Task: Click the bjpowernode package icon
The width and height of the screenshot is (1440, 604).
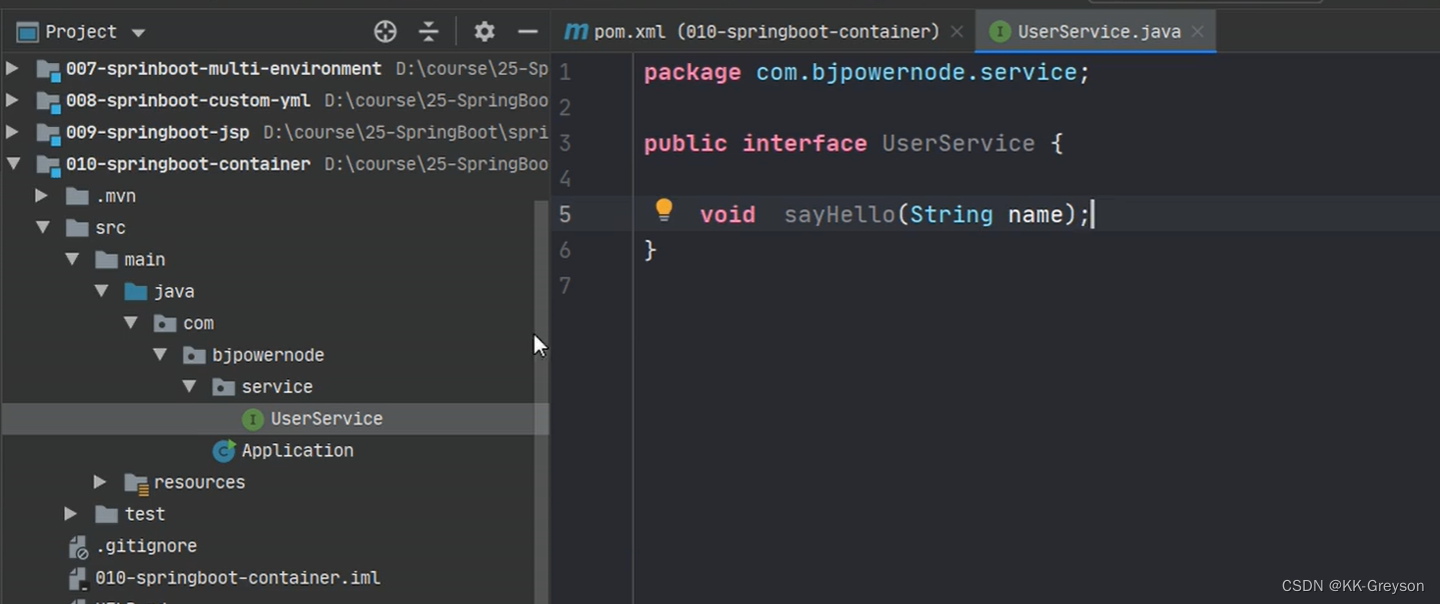Action: pyautogui.click(x=194, y=355)
